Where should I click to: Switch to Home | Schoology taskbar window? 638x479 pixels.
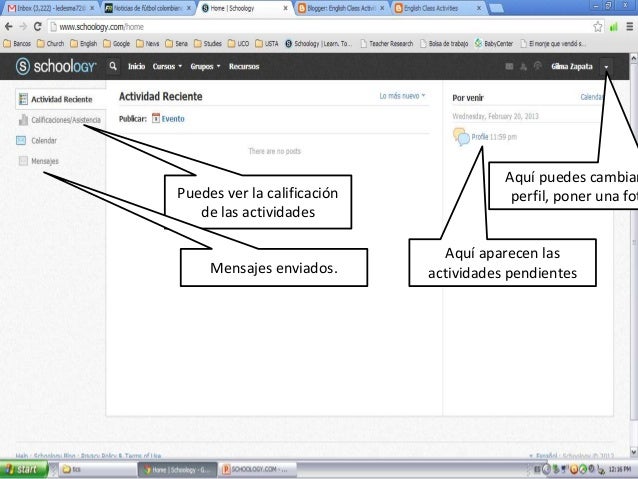tap(177, 470)
